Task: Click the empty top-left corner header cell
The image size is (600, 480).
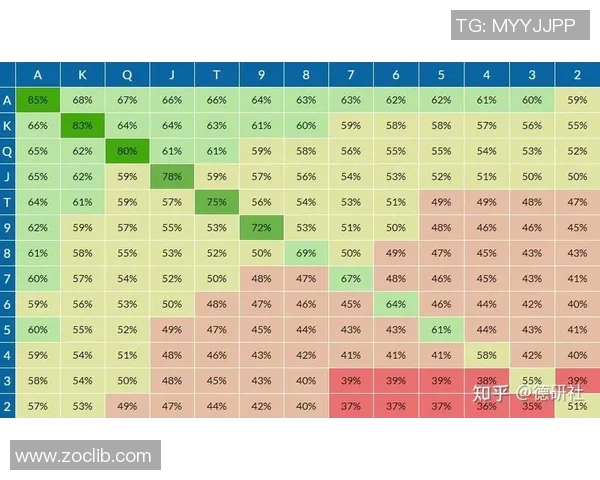Action: pos(8,75)
